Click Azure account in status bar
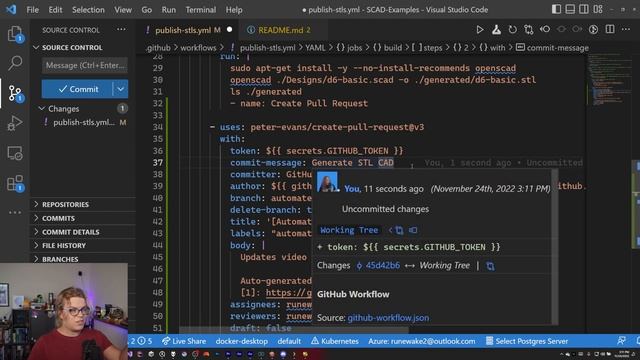The height and width of the screenshot is (360, 640). click(422, 341)
